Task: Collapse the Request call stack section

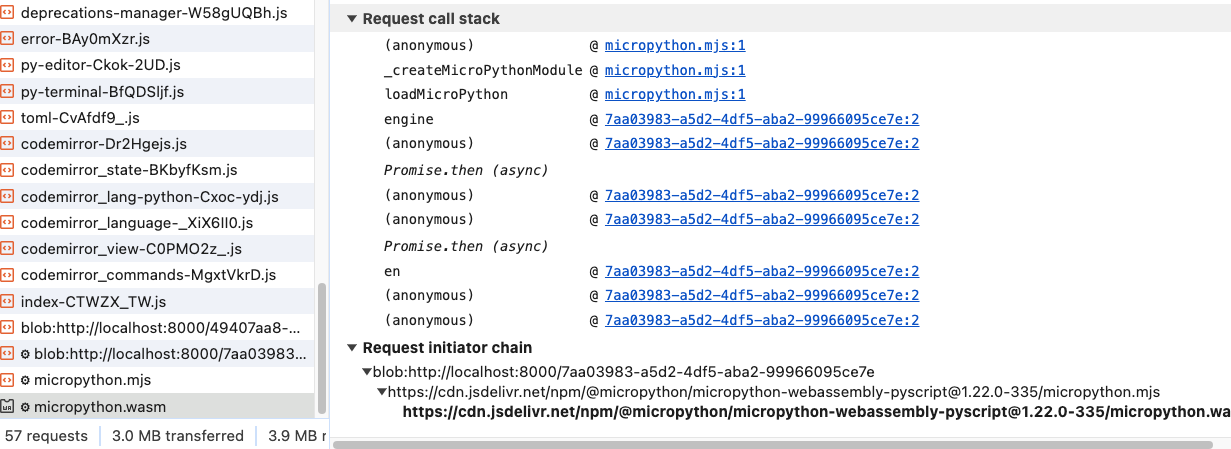Action: pos(352,19)
